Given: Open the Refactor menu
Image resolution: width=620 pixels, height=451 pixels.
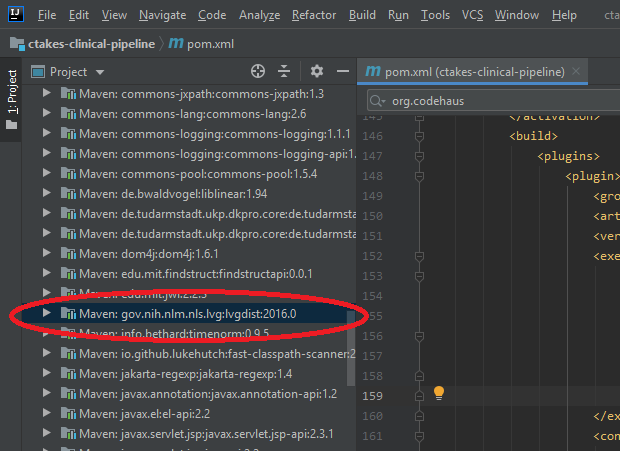Looking at the screenshot, I should (314, 15).
